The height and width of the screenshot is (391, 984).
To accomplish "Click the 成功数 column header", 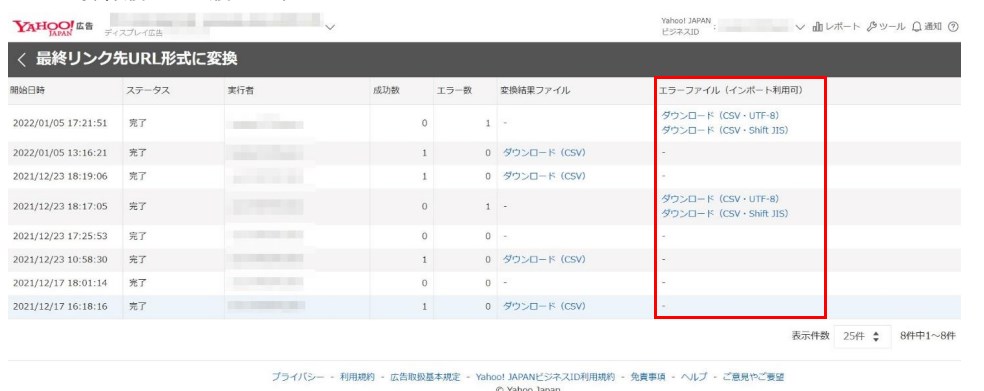I will pyautogui.click(x=387, y=90).
